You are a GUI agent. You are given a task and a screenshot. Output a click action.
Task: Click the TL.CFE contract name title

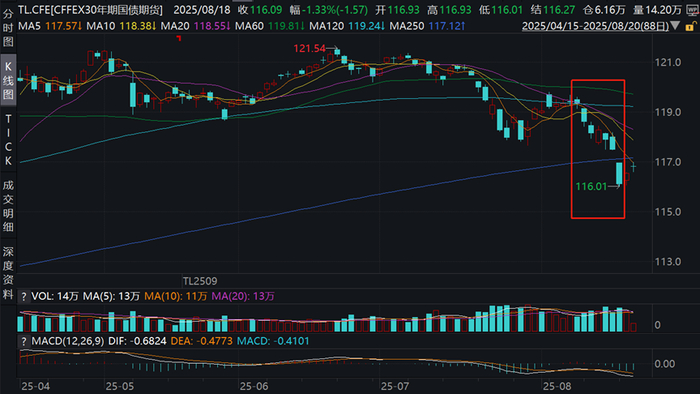(x=91, y=10)
